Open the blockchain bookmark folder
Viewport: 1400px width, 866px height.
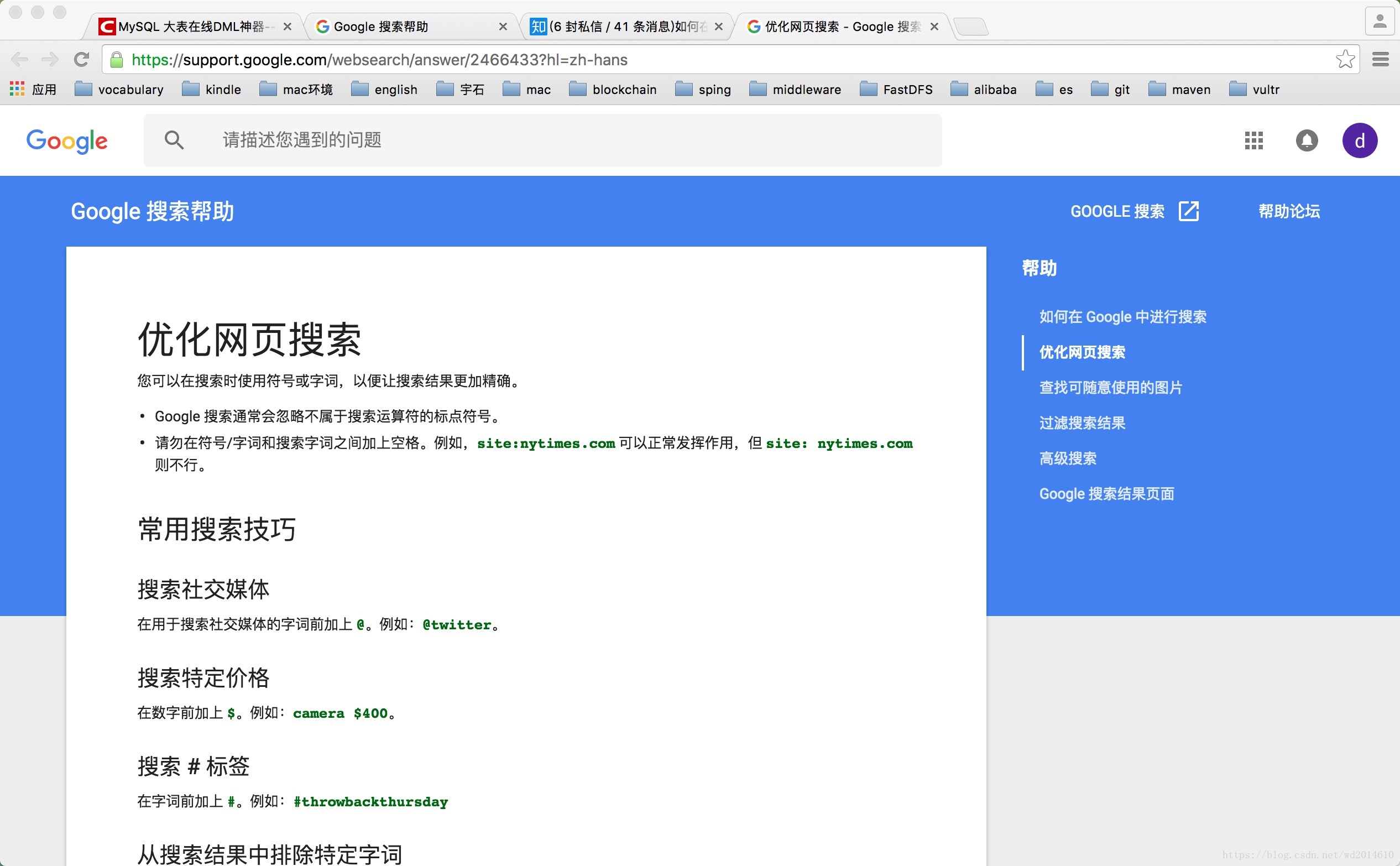(613, 90)
